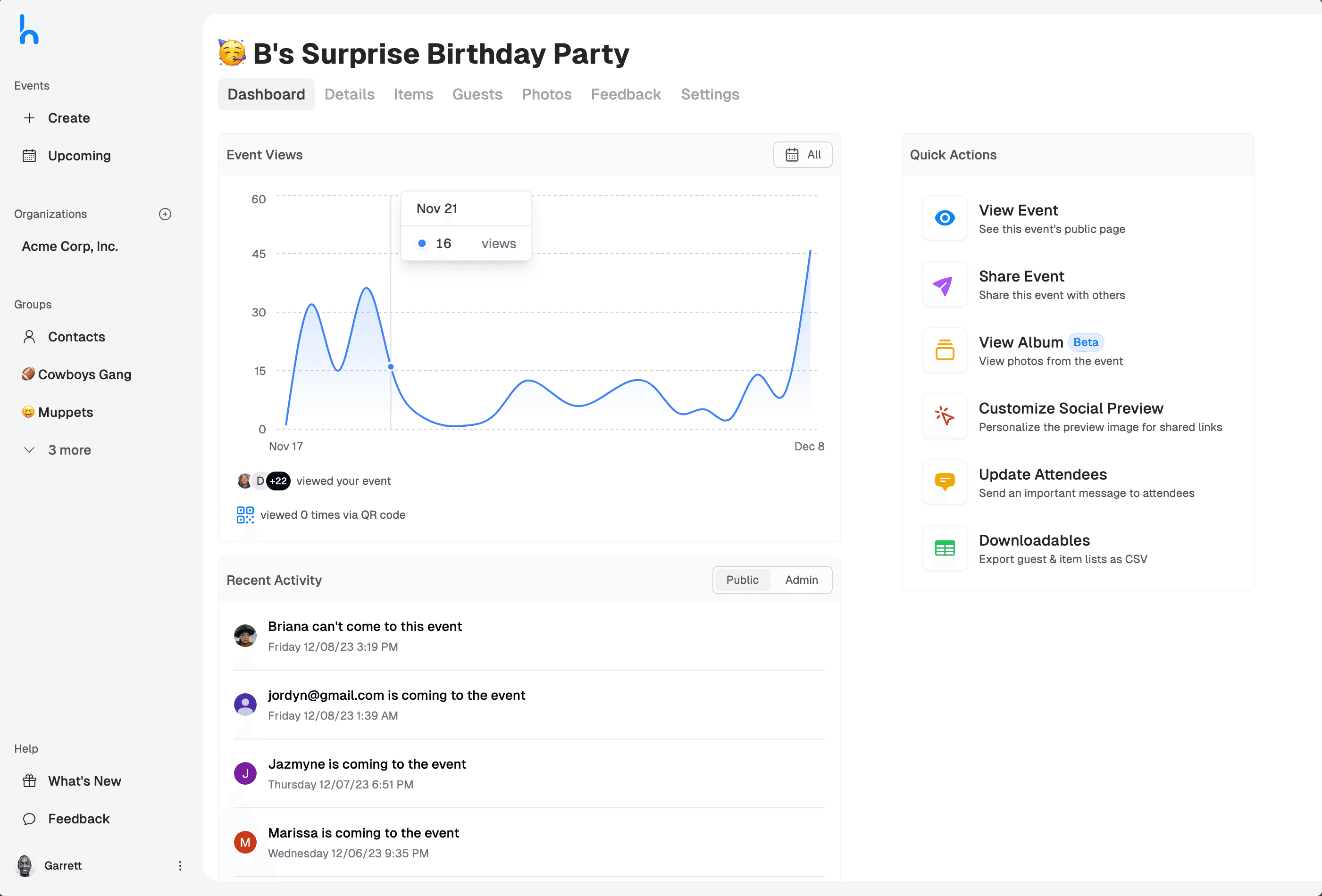Click the add organization plus icon
This screenshot has width=1322, height=896.
[x=165, y=215]
